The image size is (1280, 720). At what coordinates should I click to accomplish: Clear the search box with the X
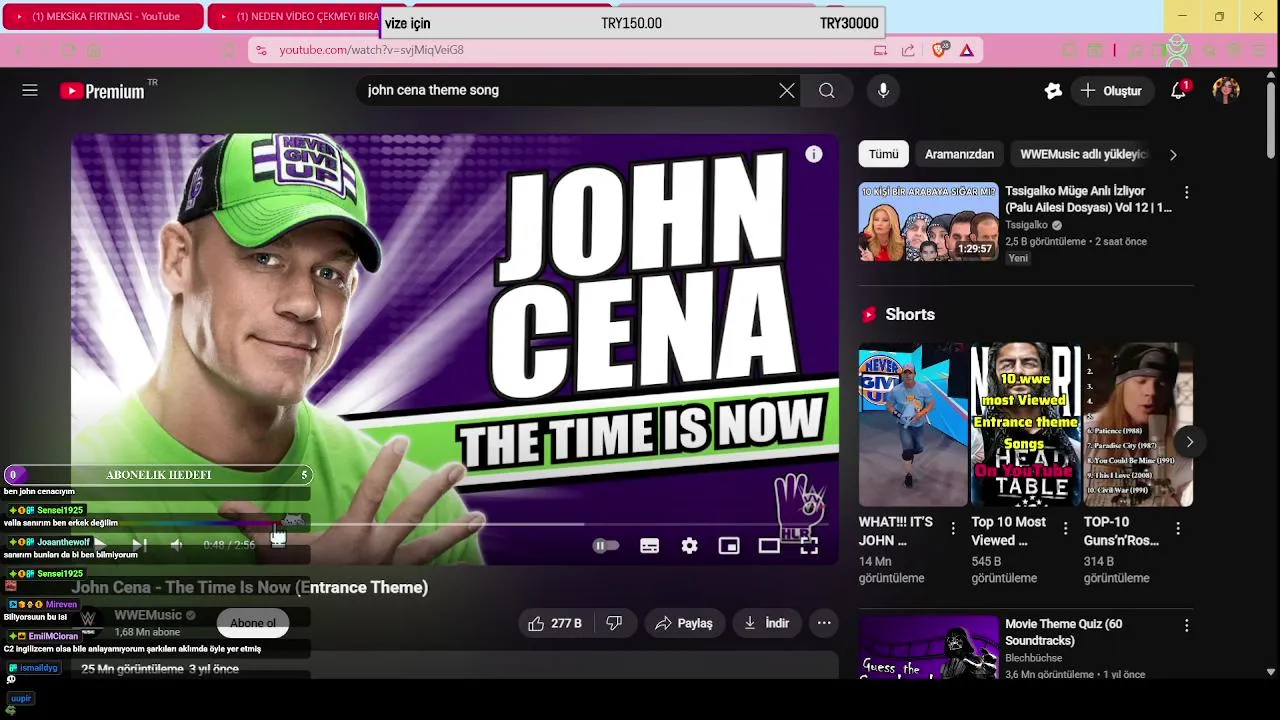[787, 91]
